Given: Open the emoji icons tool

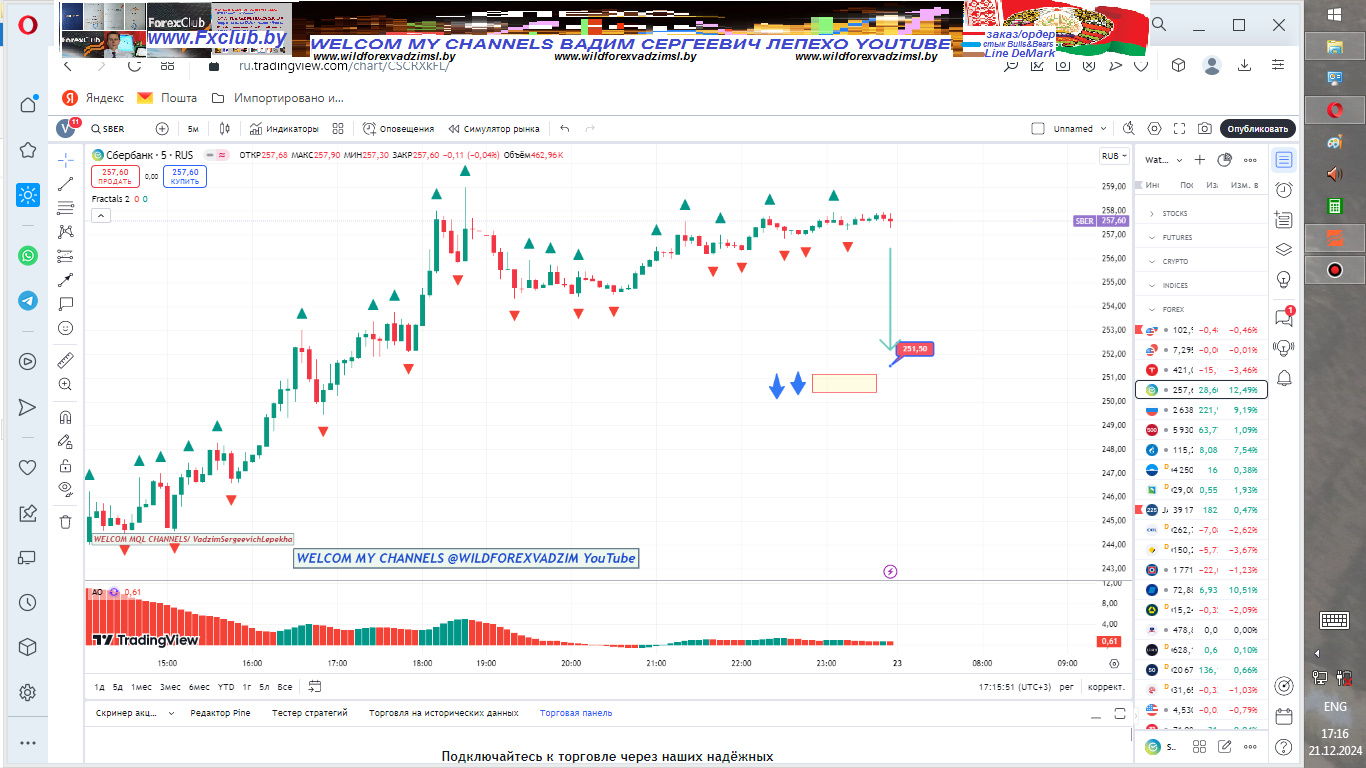Looking at the screenshot, I should click(65, 328).
